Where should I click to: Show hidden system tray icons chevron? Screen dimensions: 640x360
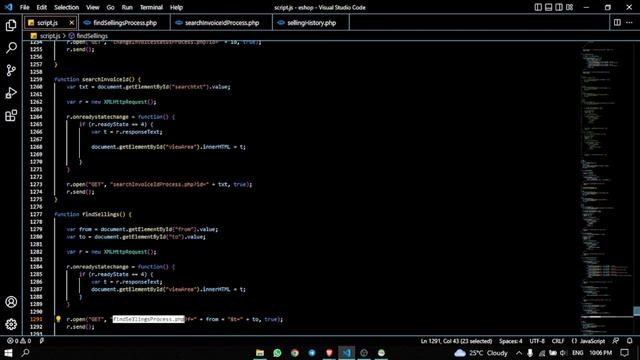519,353
